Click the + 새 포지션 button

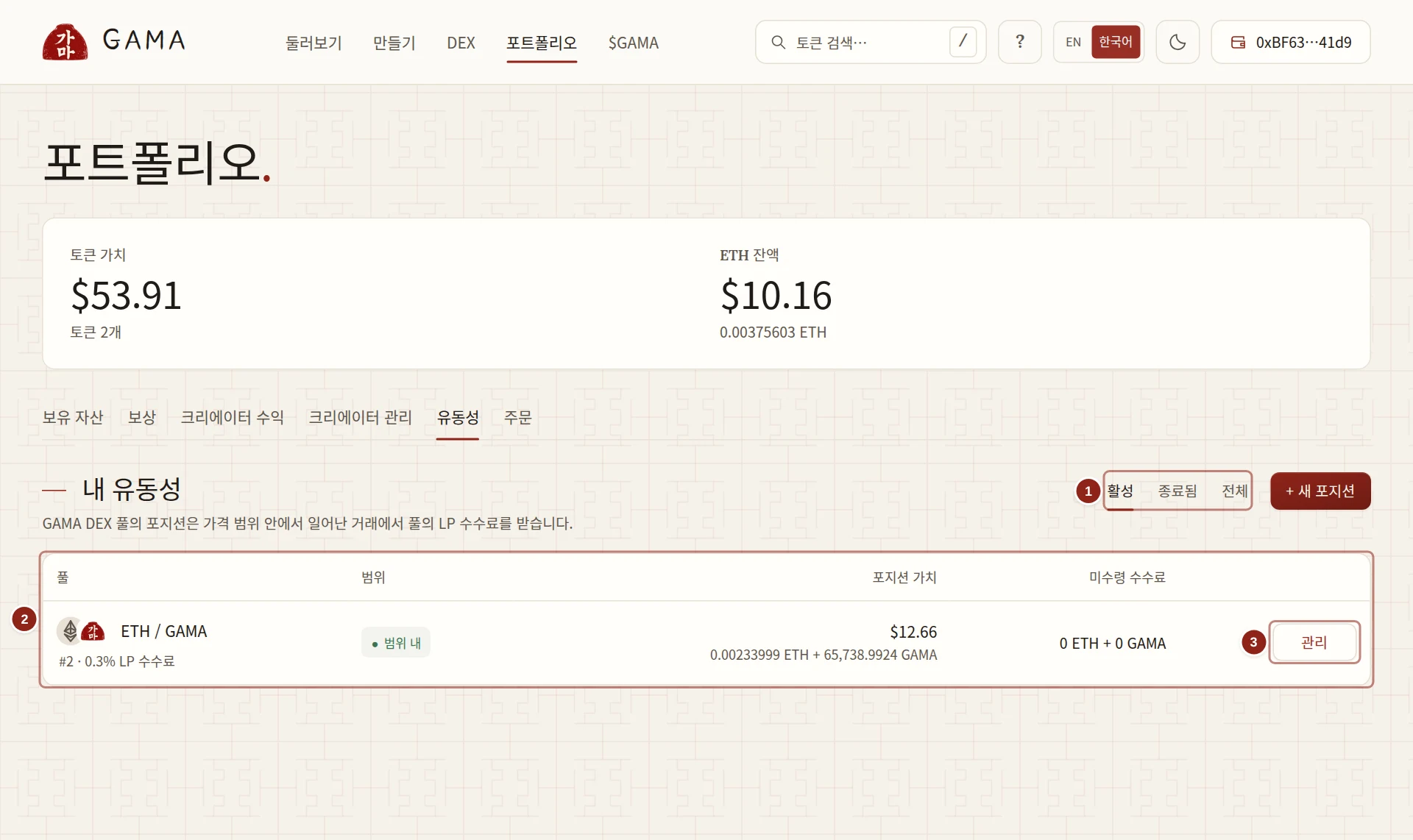[x=1320, y=491]
